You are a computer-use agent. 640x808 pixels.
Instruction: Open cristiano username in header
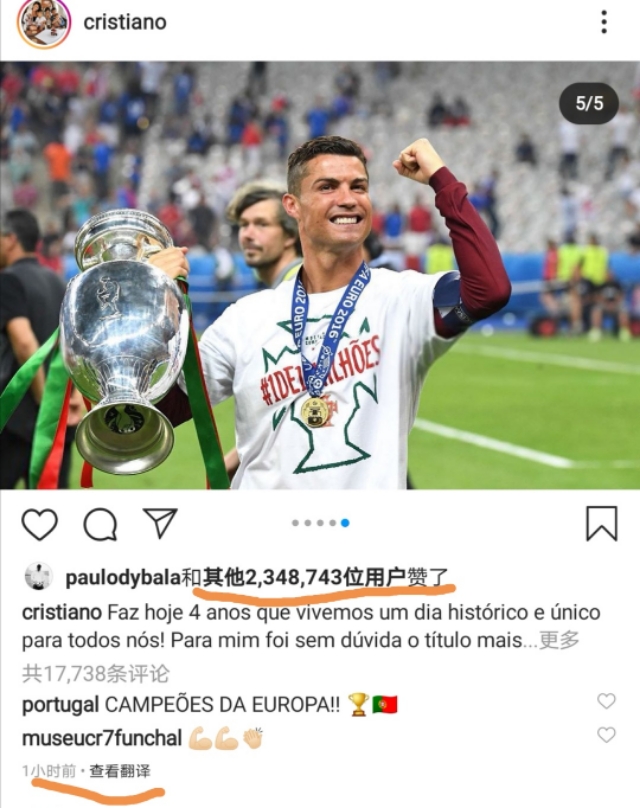[x=125, y=23]
